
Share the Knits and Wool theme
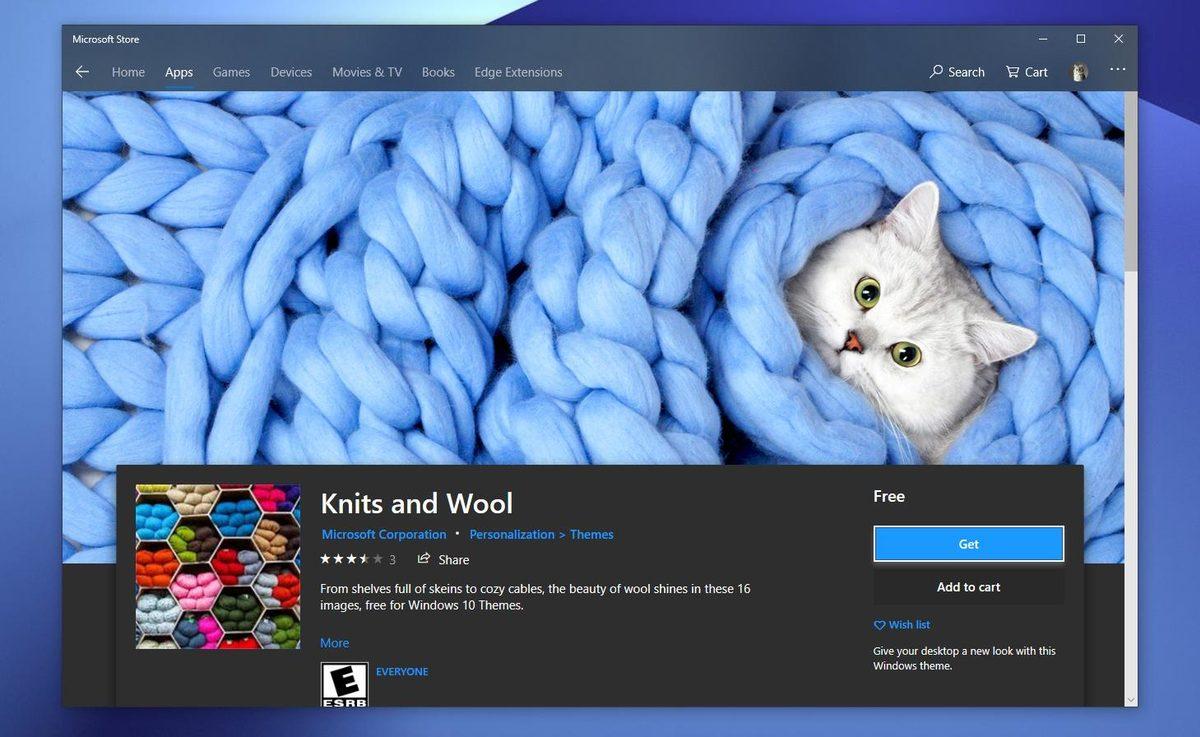tap(443, 560)
